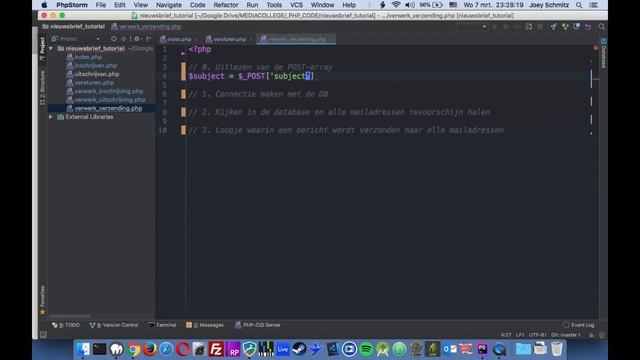
Task: Click the VCS commit changes icon
Action: (565, 27)
